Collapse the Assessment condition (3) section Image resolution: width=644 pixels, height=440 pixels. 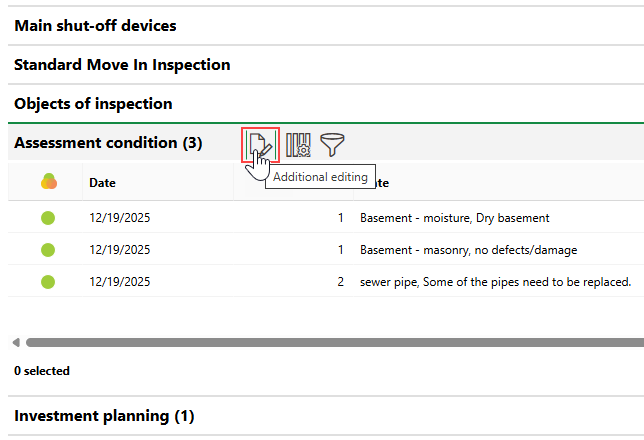(x=108, y=143)
